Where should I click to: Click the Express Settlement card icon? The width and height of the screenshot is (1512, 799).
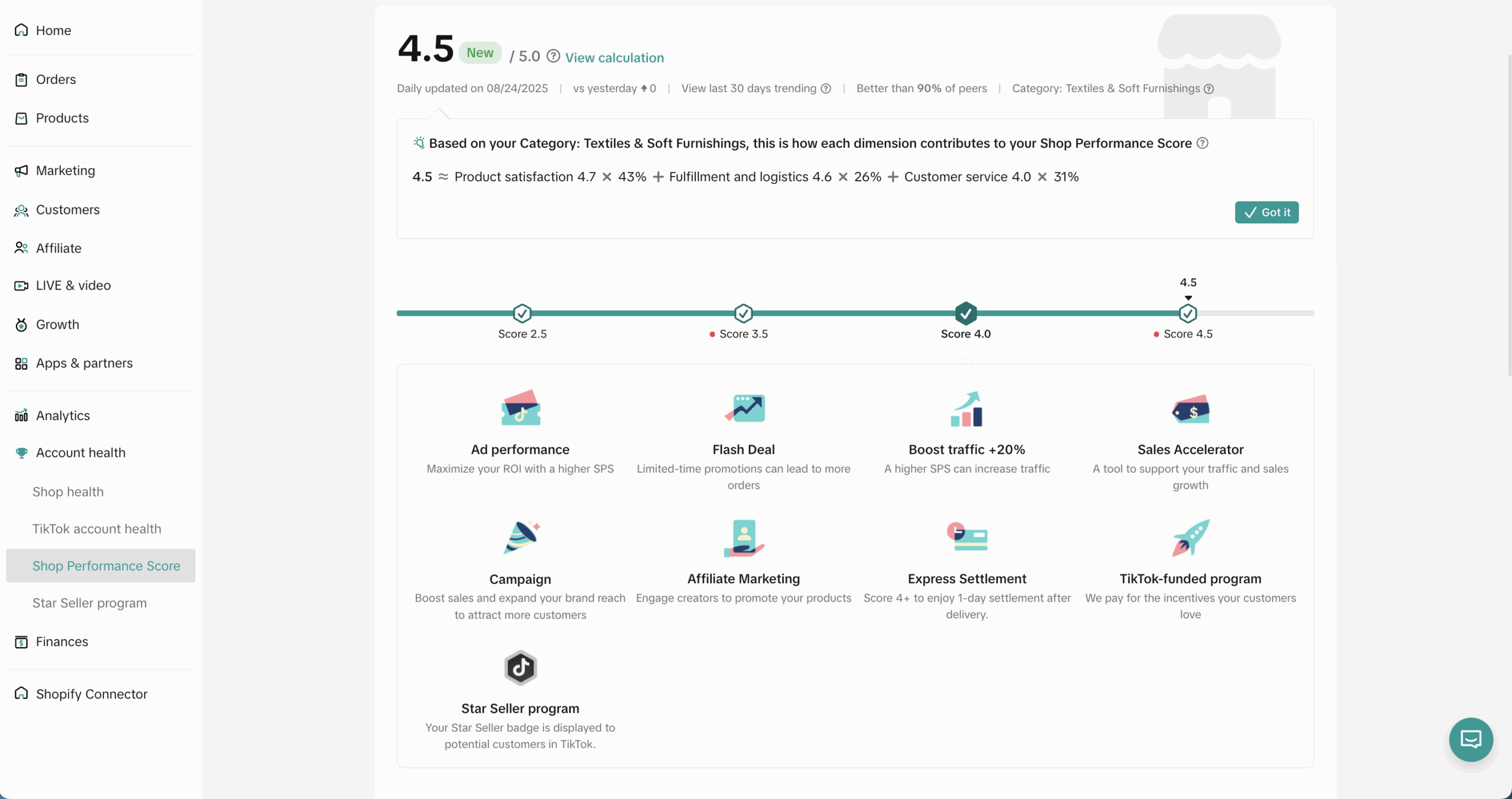click(x=967, y=537)
